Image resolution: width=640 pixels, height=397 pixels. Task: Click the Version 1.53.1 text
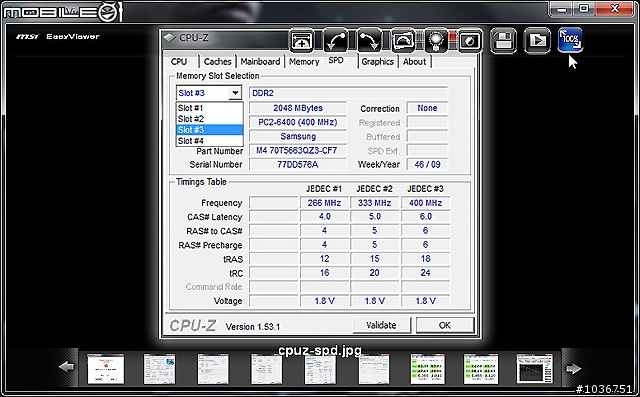(x=253, y=327)
